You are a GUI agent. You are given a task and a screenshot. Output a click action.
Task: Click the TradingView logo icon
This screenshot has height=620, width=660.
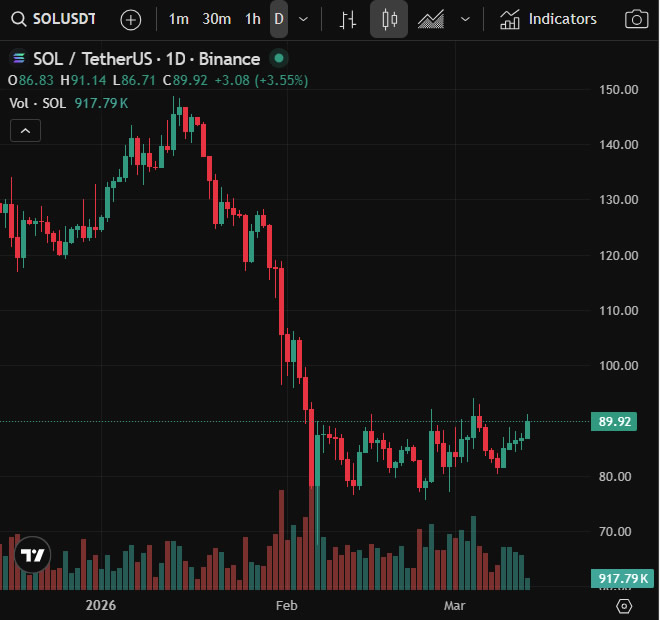tap(32, 556)
